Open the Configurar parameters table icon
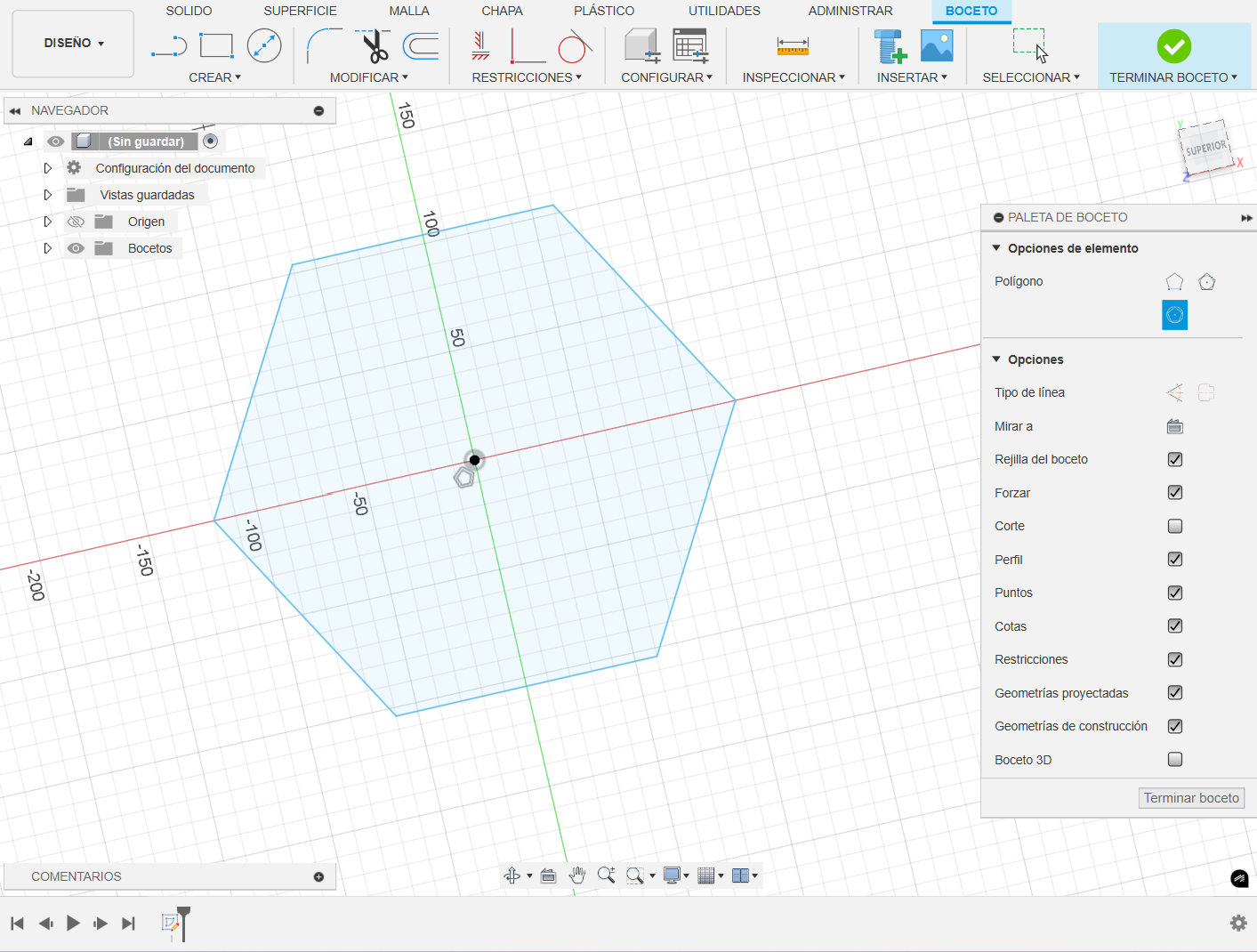The width and height of the screenshot is (1257, 952). [x=690, y=45]
